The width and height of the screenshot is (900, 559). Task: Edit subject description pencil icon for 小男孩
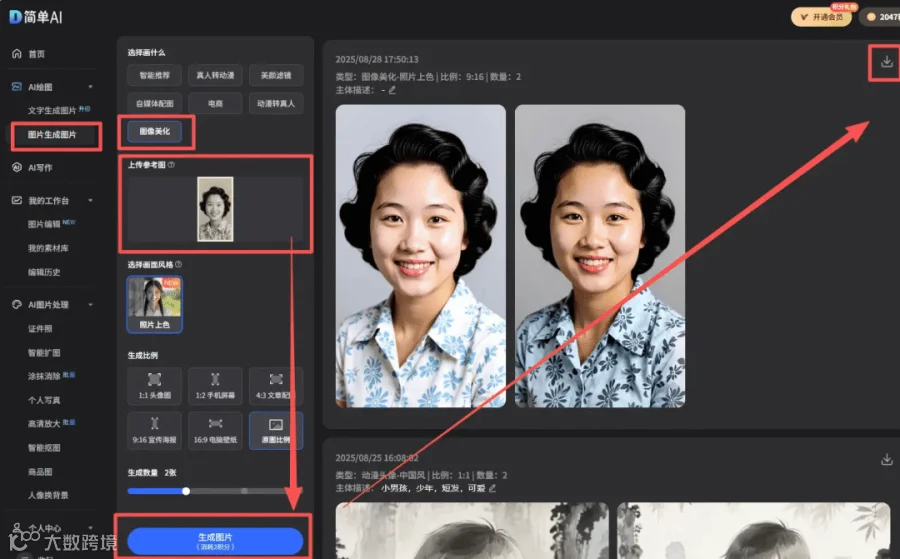point(492,488)
